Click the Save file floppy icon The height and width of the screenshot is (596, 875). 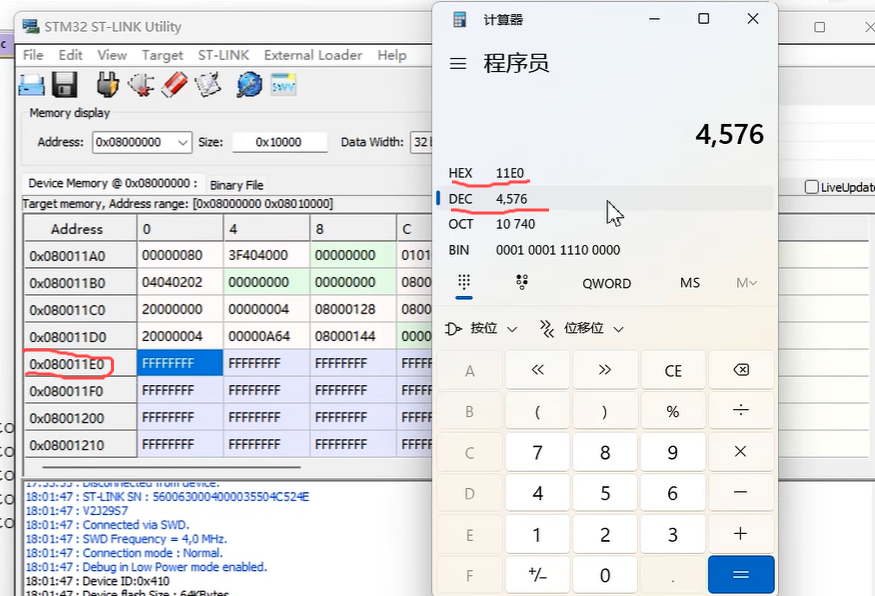pyautogui.click(x=65, y=85)
